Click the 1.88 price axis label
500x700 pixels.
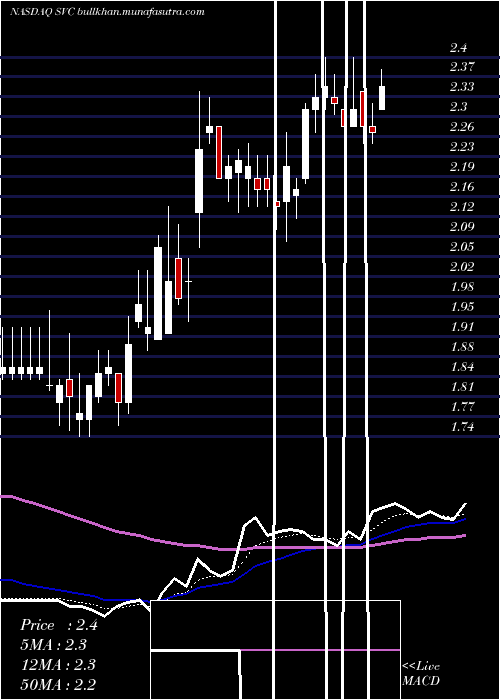[462, 347]
